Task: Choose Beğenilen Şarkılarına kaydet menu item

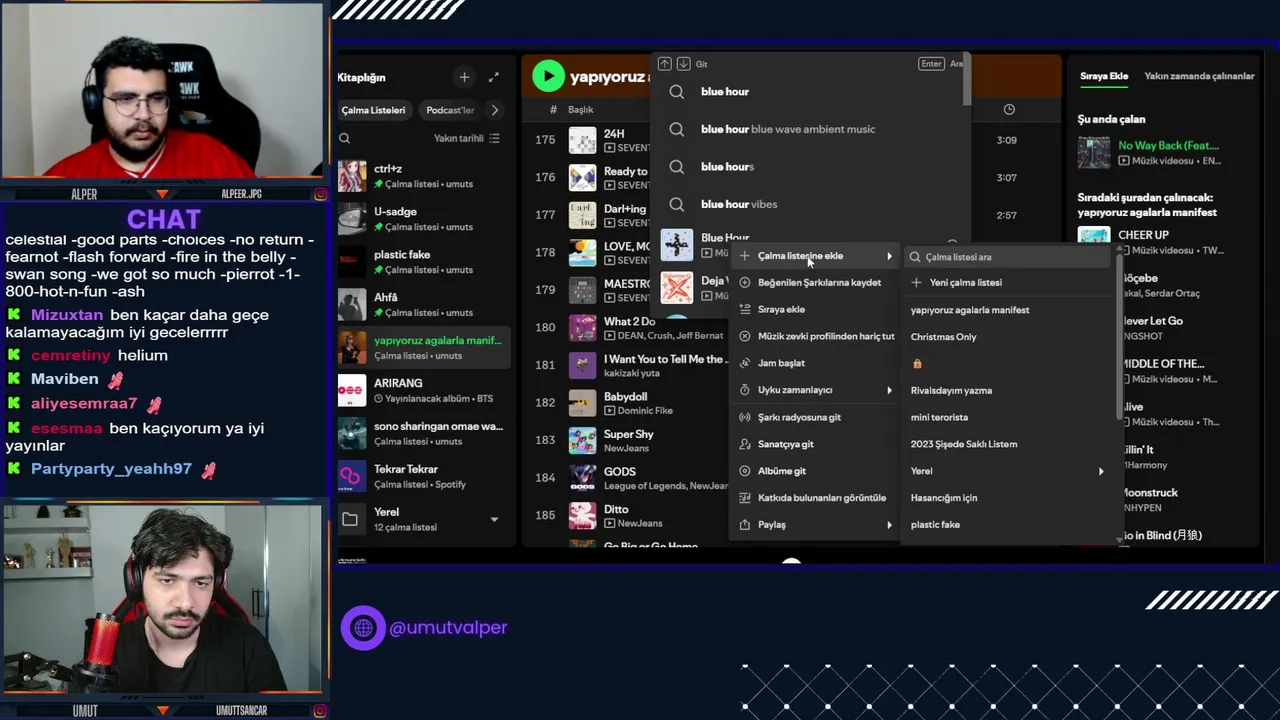Action: click(x=816, y=283)
